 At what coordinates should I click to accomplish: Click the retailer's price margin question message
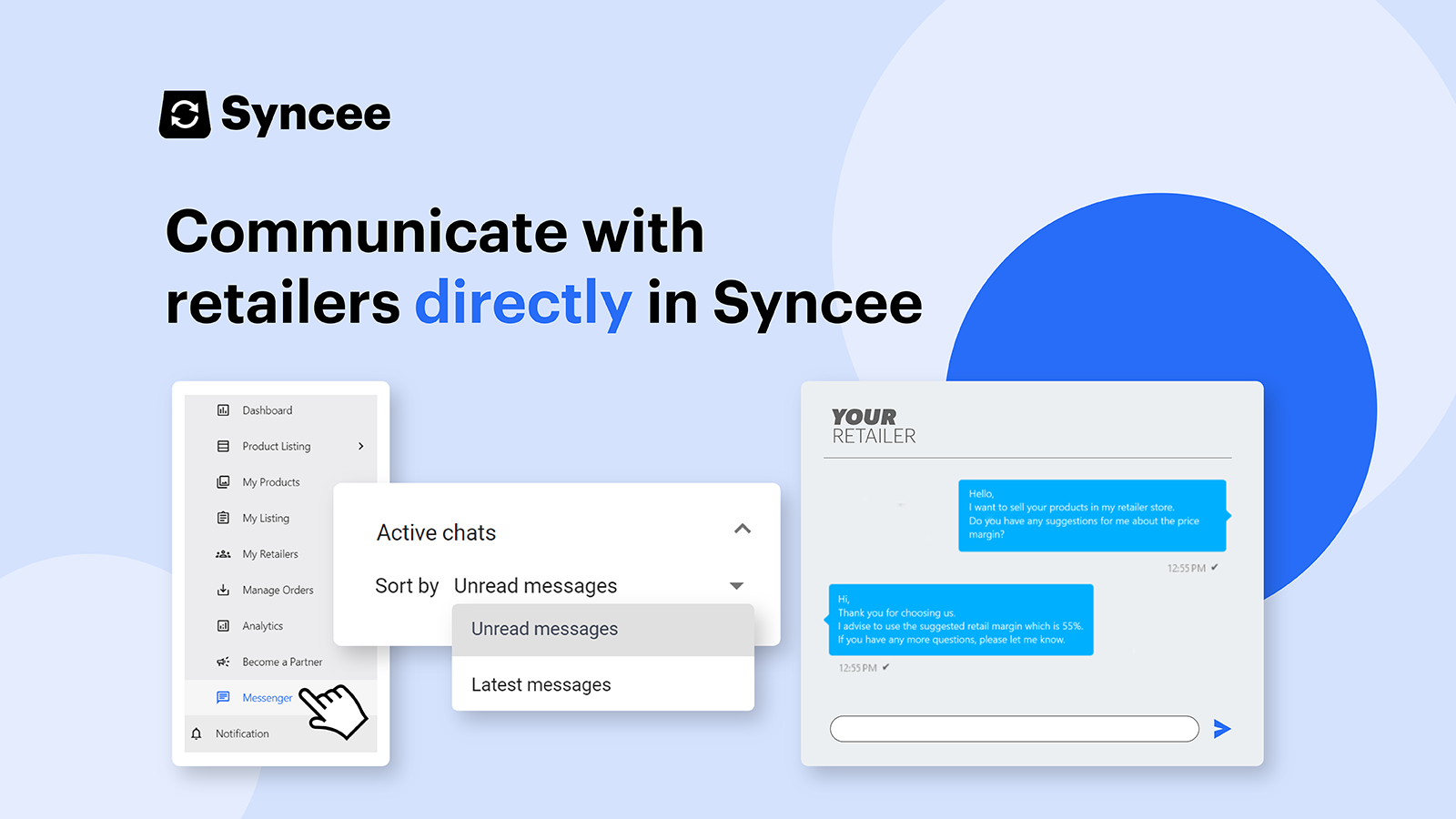[1092, 515]
